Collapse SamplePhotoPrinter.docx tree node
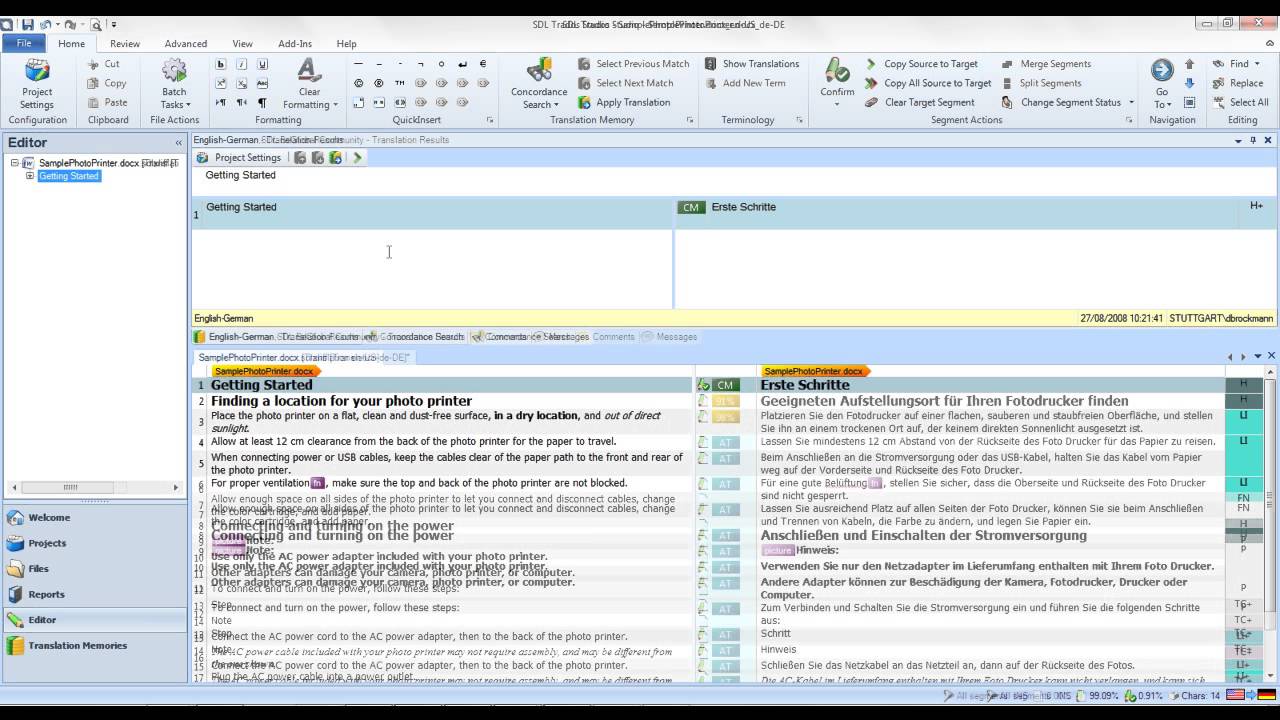Viewport: 1280px width, 720px height. (x=15, y=163)
